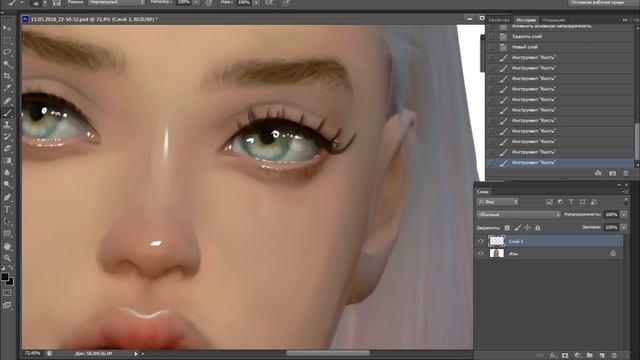The width and height of the screenshot is (640, 360).
Task: Add layer mask in Layers panel
Action: 565,356
